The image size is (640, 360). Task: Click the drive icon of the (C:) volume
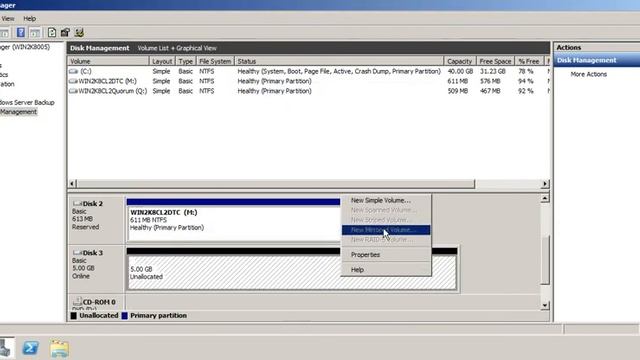(x=73, y=71)
